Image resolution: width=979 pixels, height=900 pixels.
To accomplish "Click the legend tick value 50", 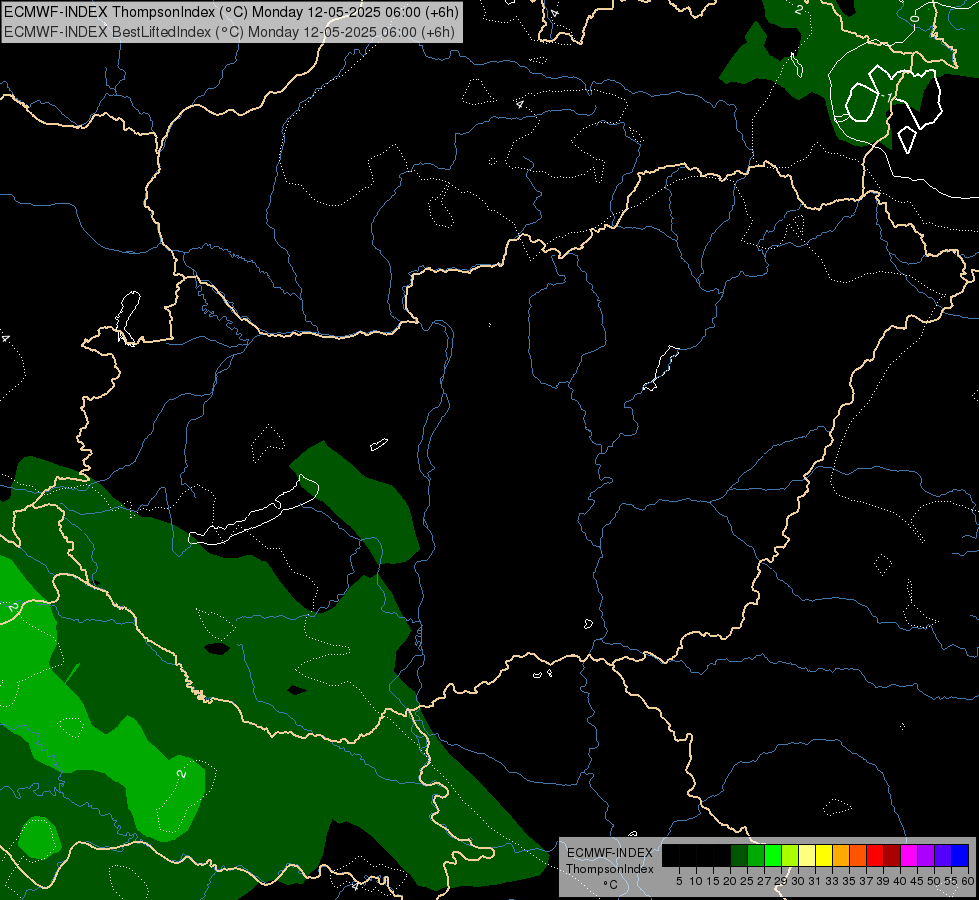I will 934,881.
